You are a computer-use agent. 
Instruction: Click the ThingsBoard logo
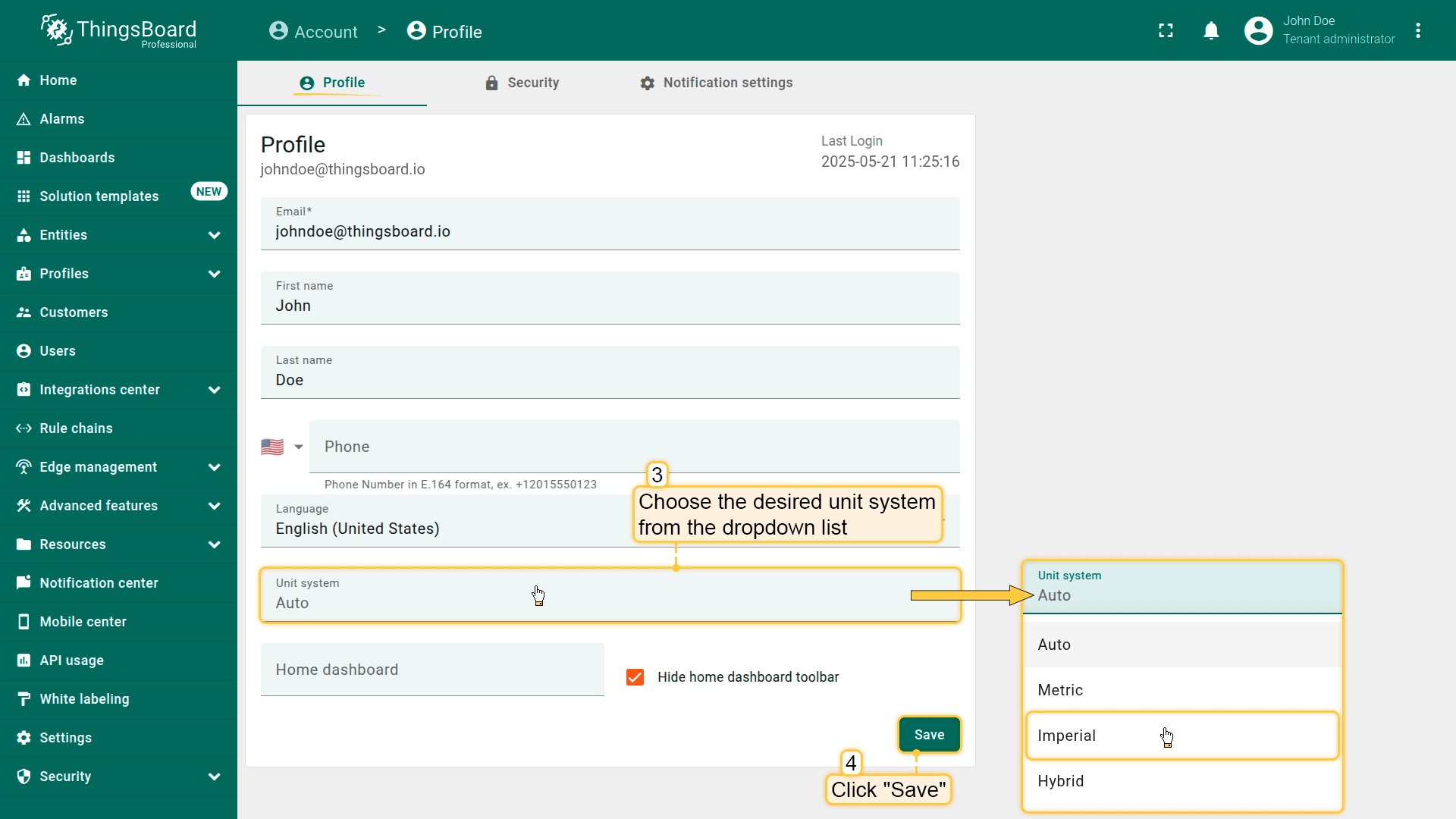[x=119, y=30]
